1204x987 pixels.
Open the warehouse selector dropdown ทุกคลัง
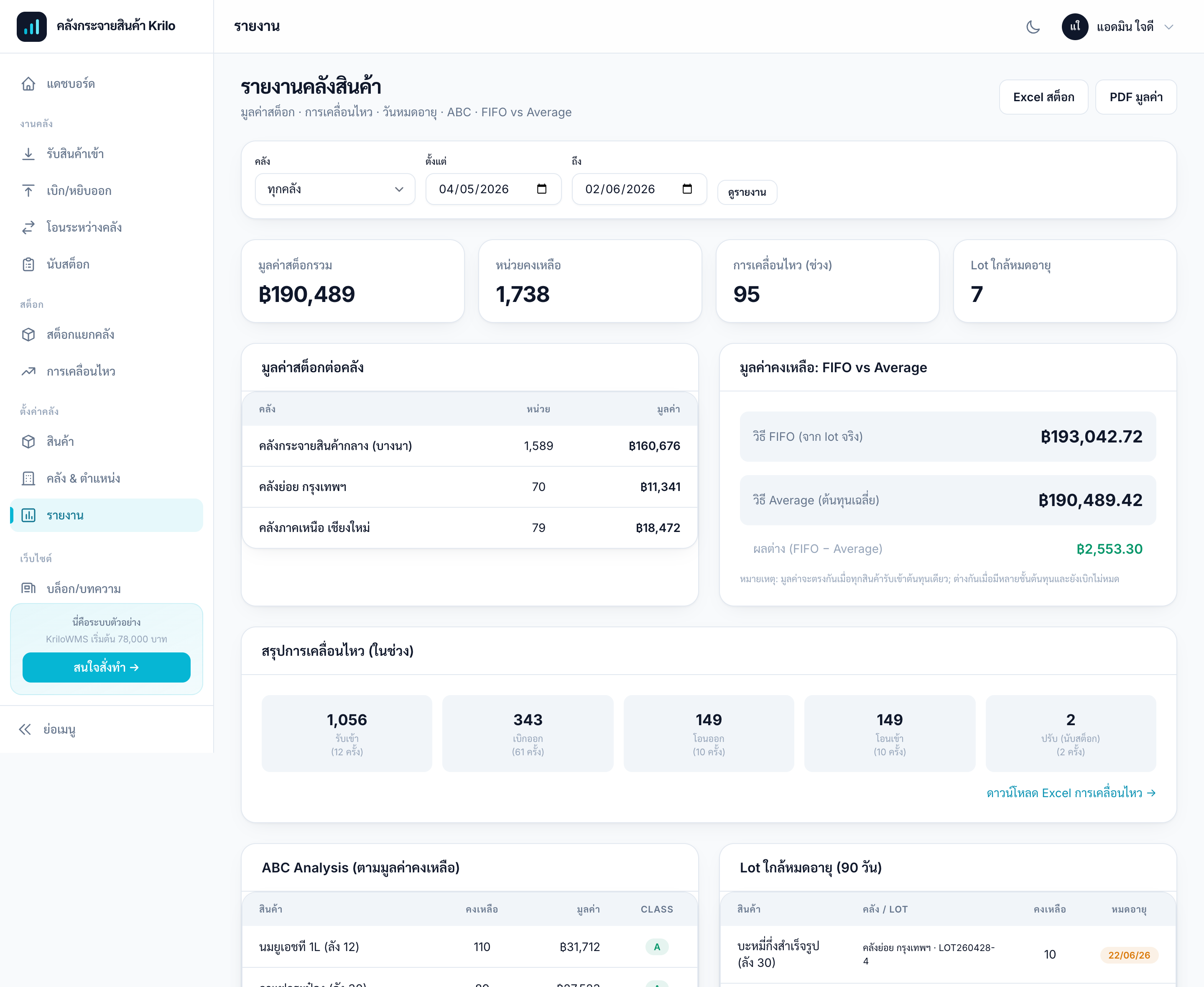tap(335, 189)
